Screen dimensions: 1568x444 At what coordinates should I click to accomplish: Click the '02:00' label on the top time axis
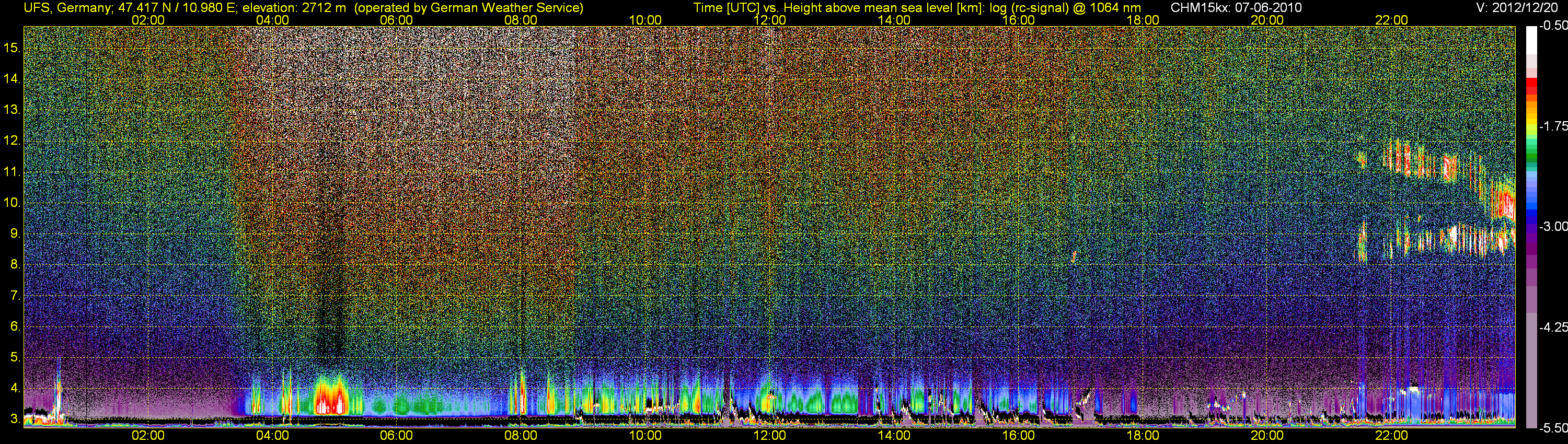[148, 20]
